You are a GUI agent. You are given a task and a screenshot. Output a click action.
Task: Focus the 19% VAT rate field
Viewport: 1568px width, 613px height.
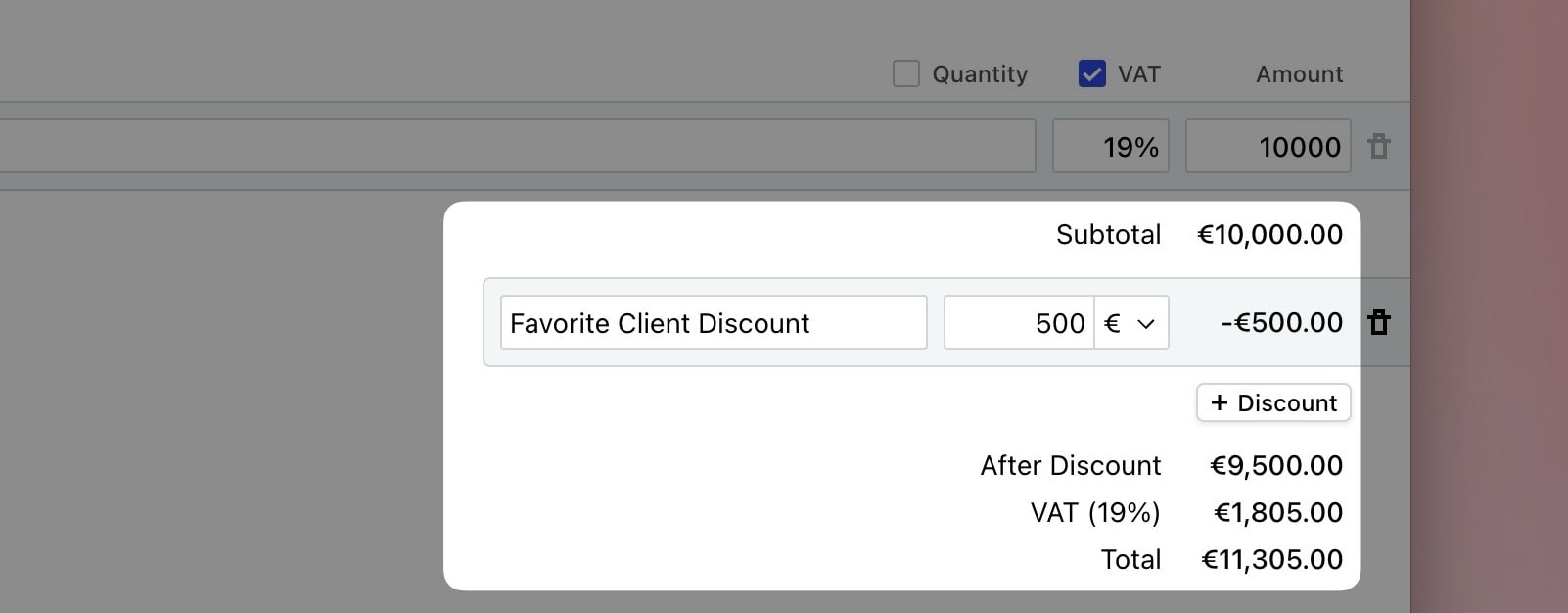1110,147
